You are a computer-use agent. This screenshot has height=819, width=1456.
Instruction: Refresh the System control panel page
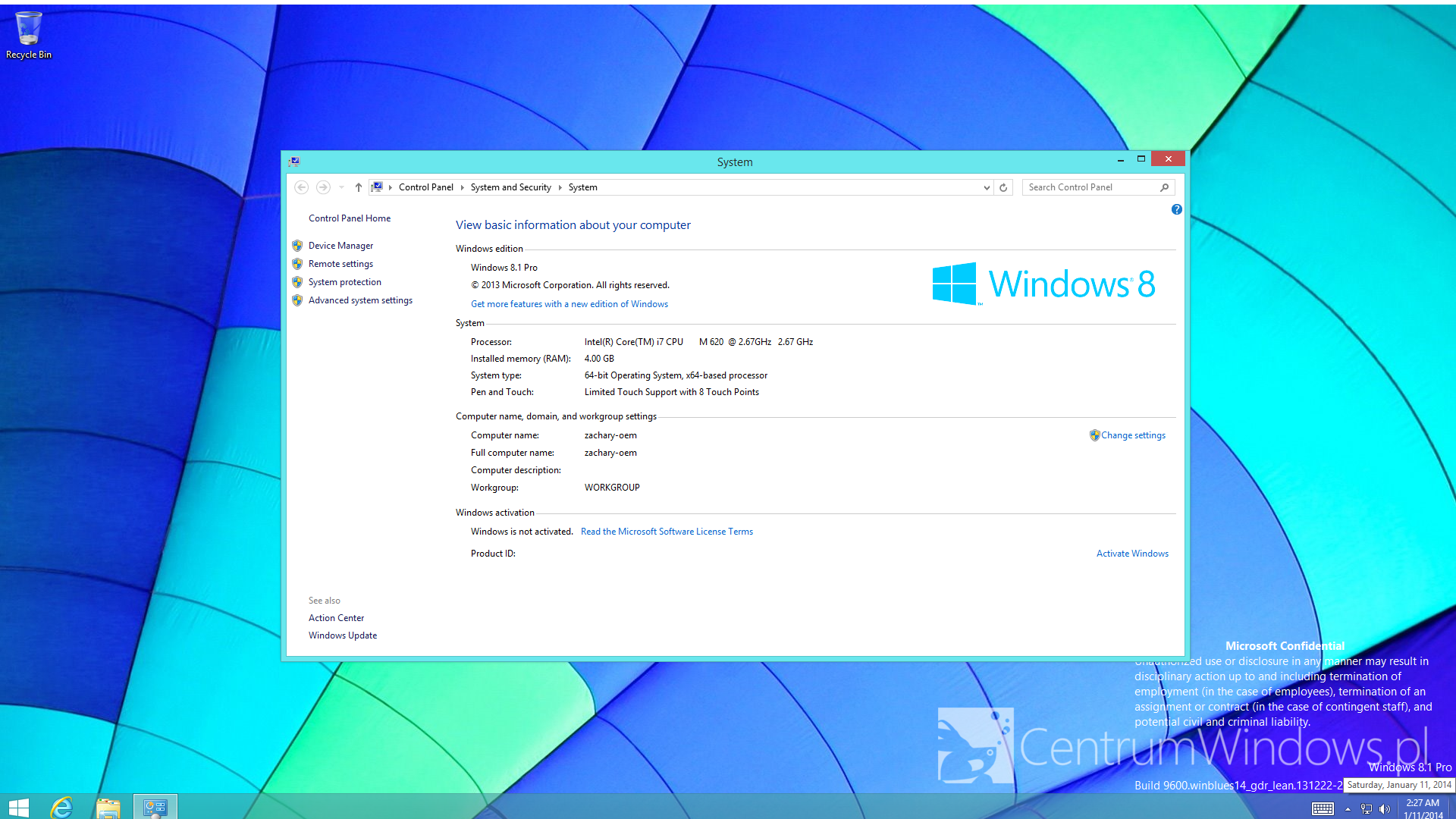1003,187
